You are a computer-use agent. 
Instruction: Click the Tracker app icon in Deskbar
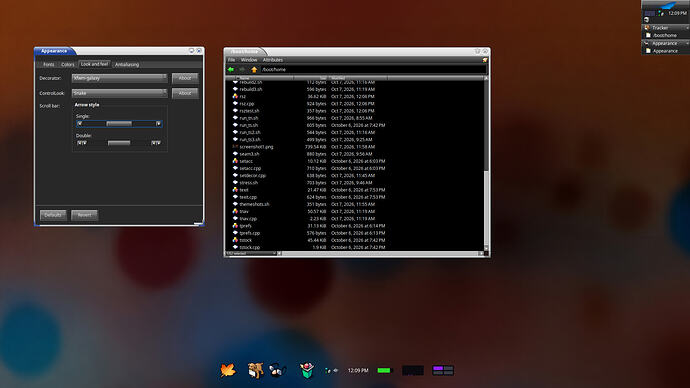point(647,28)
